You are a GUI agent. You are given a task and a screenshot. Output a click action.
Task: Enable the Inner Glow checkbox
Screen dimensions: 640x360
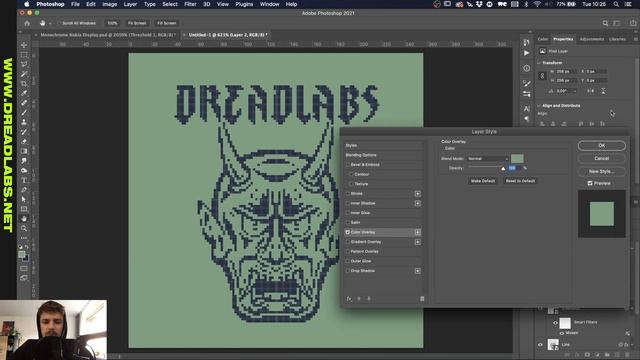[348, 213]
